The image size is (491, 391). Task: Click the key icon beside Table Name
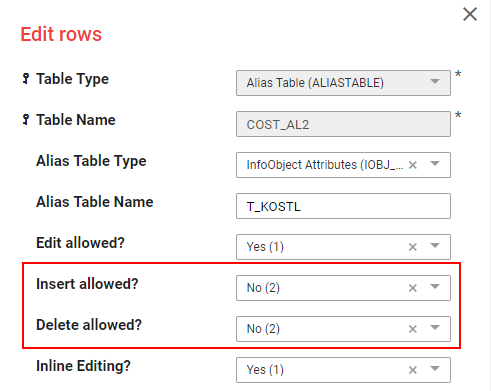click(26, 120)
